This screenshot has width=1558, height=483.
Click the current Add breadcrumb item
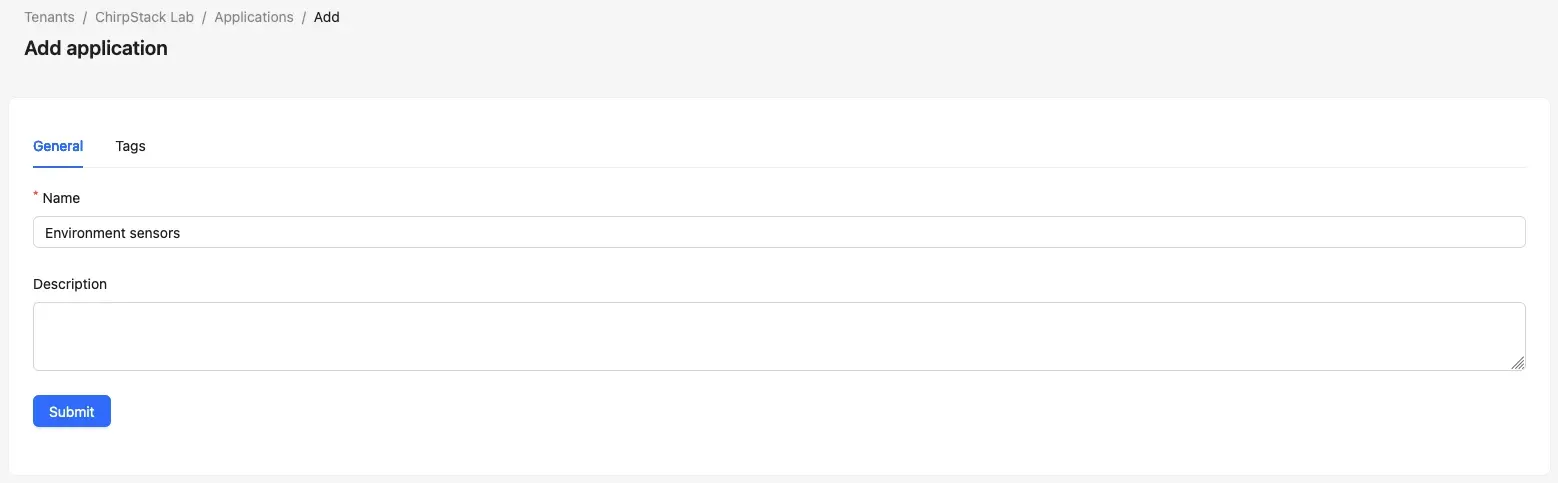(x=327, y=17)
